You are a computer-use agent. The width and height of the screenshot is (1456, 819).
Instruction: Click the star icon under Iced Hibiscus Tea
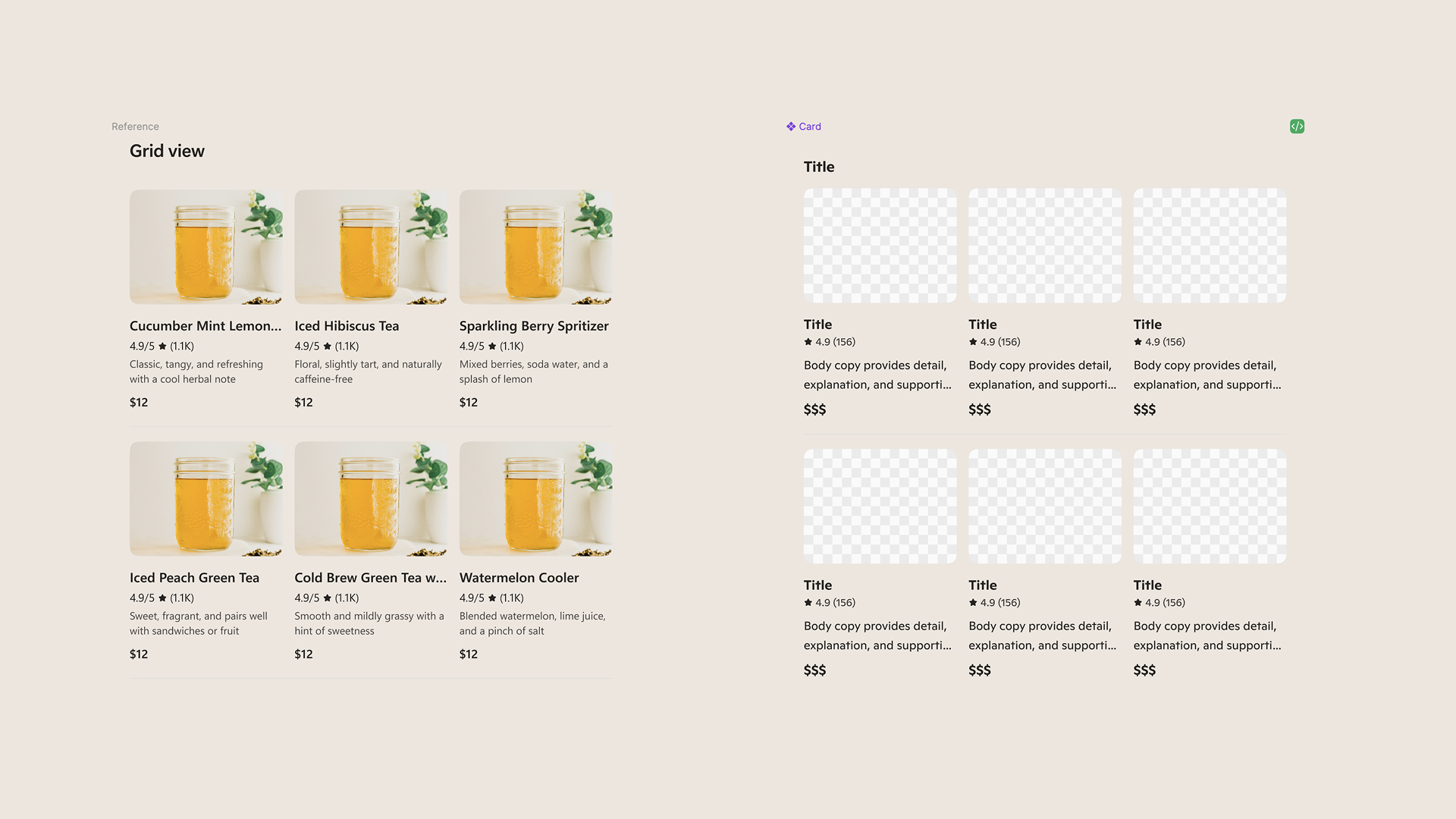click(328, 347)
